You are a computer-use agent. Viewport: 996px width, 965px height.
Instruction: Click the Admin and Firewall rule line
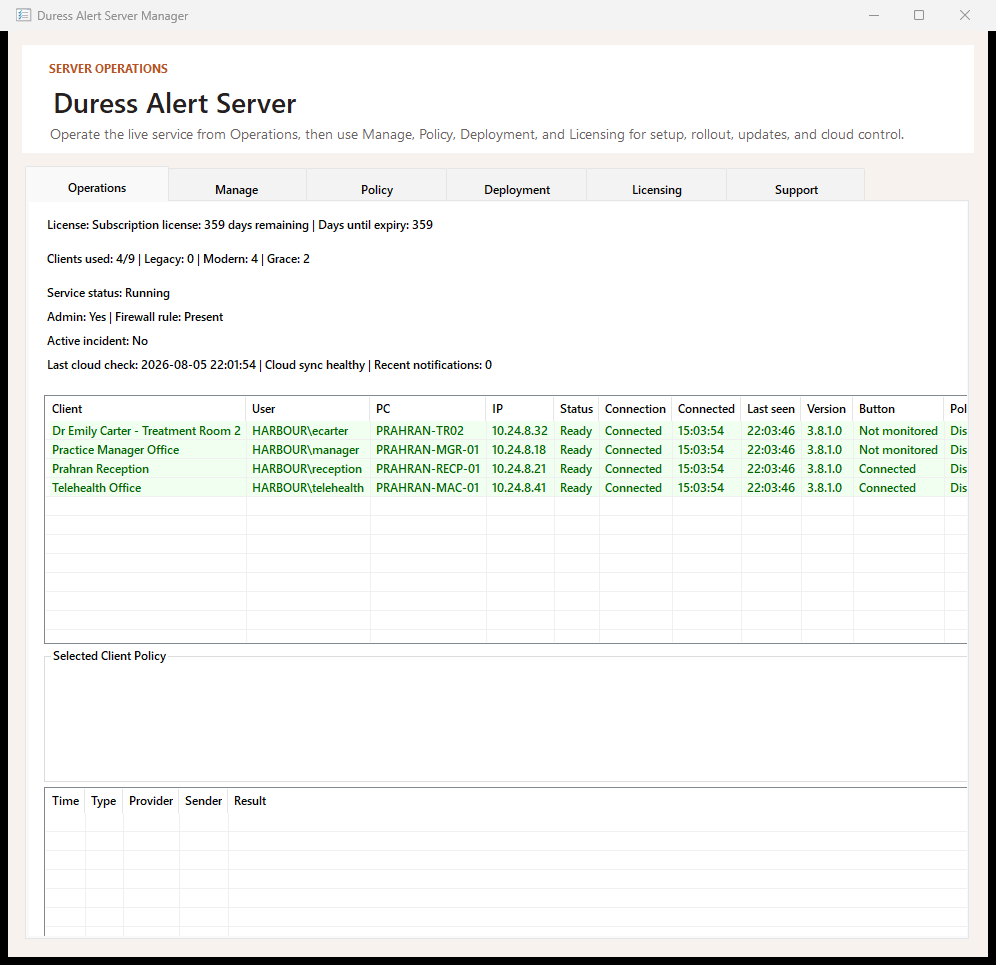pos(135,316)
